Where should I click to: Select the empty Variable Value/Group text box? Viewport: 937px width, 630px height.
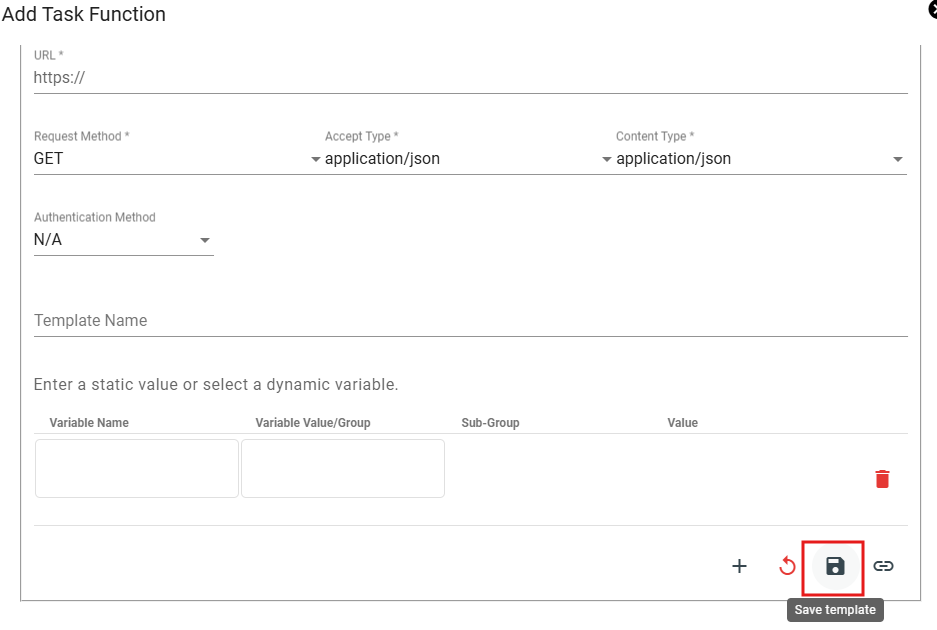pyautogui.click(x=343, y=468)
